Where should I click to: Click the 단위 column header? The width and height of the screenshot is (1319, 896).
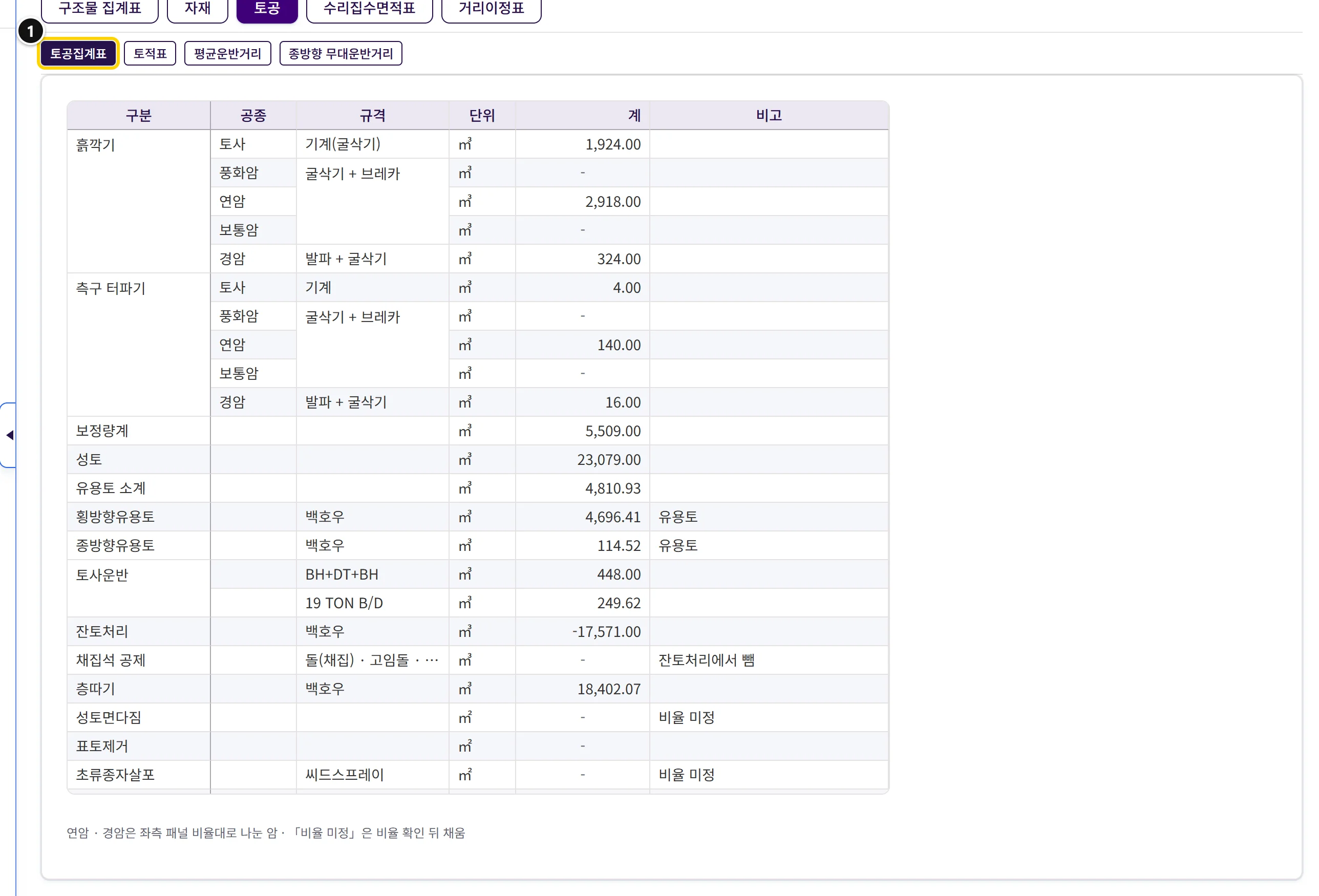(482, 116)
